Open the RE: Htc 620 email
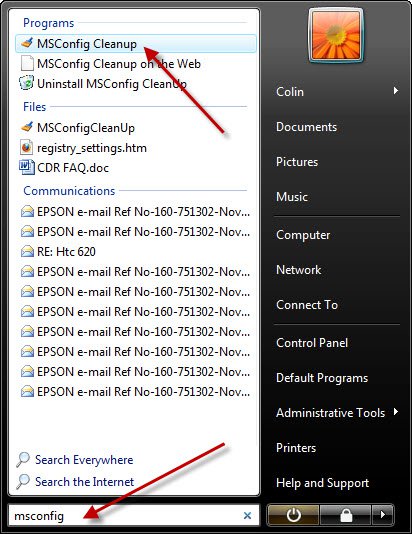Image resolution: width=412 pixels, height=534 pixels. point(66,252)
